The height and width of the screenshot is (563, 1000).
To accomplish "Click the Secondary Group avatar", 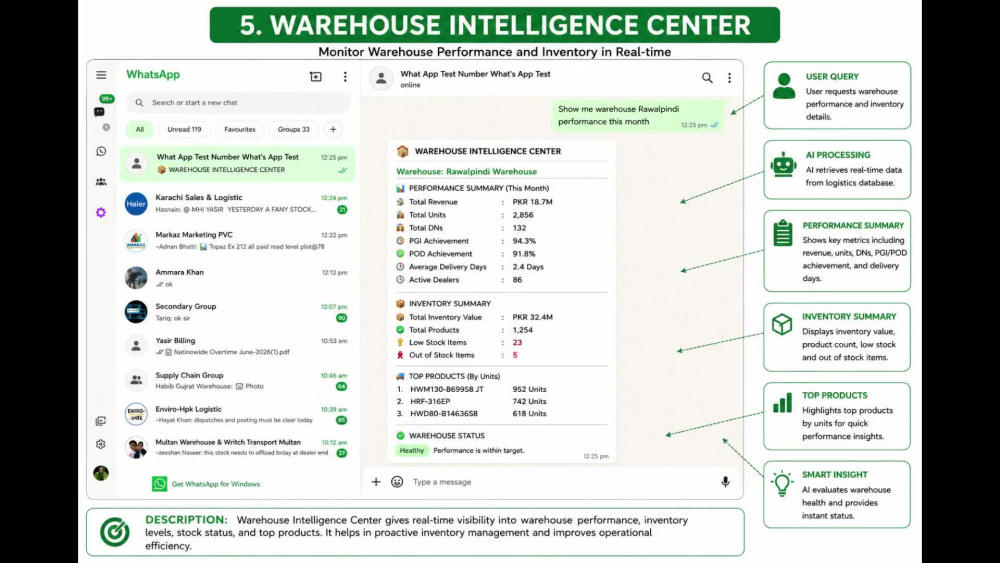I will coord(136,312).
